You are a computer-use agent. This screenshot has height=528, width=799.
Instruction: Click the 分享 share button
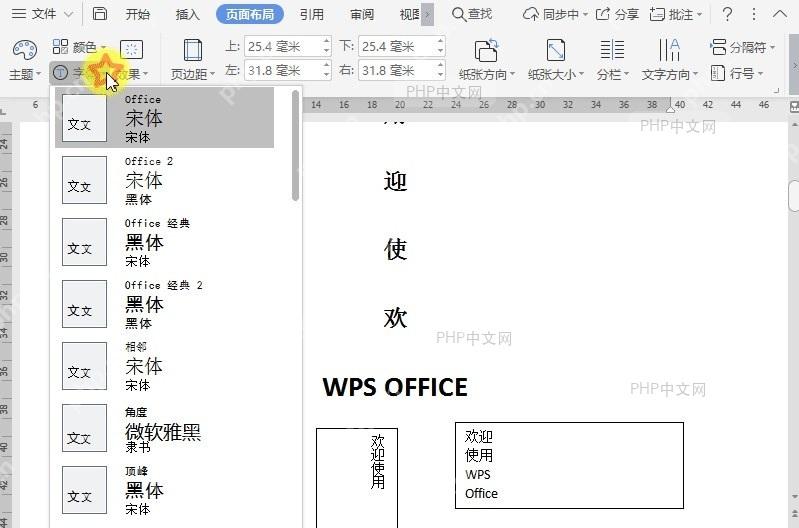(617, 14)
